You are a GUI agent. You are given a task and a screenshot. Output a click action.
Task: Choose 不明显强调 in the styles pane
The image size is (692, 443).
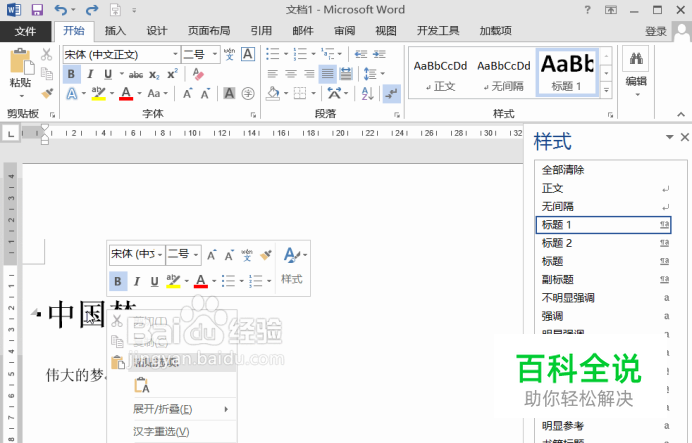603,298
